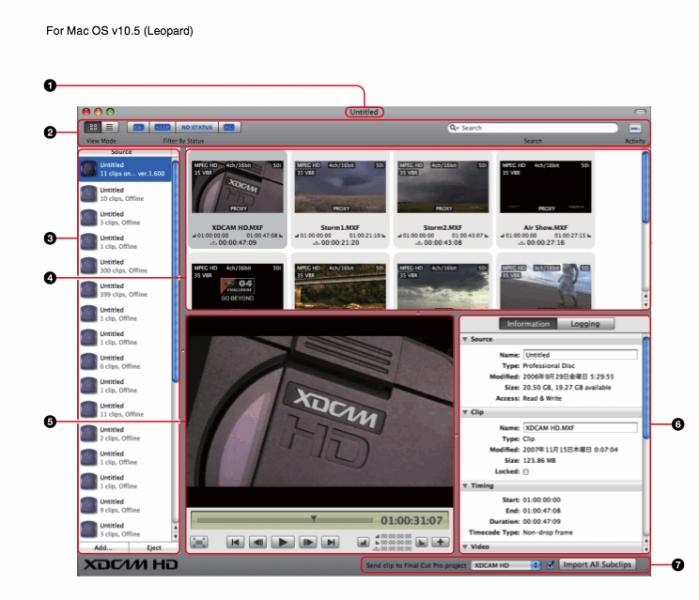Viewport: 699px width, 600px height.
Task: Click the Add... button under sources
Action: click(x=103, y=547)
